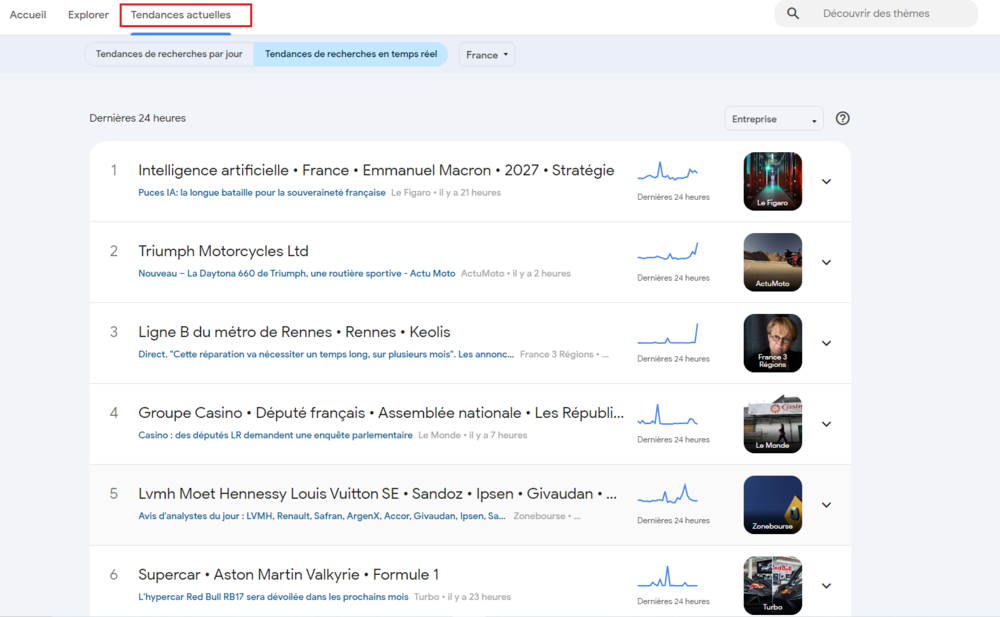Go to the Accueil tab
This screenshot has width=1000, height=617.
(x=28, y=15)
